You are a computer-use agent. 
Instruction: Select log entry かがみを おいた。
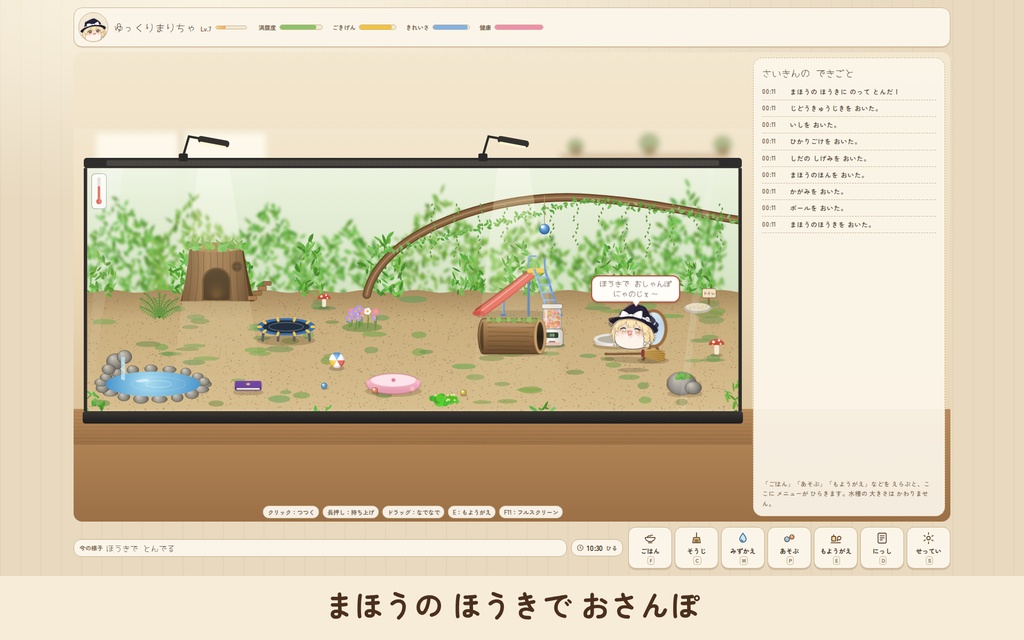(x=848, y=191)
